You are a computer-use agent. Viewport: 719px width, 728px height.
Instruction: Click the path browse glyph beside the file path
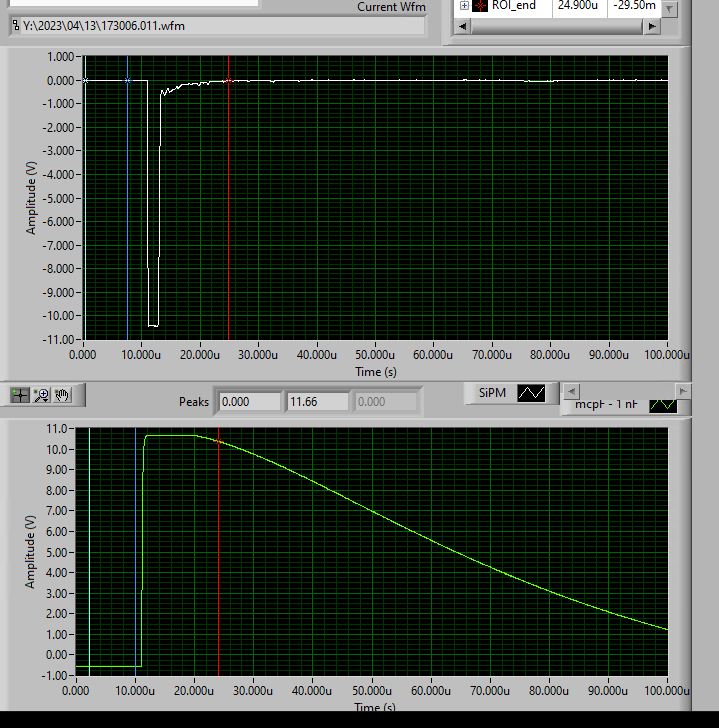pos(16,25)
